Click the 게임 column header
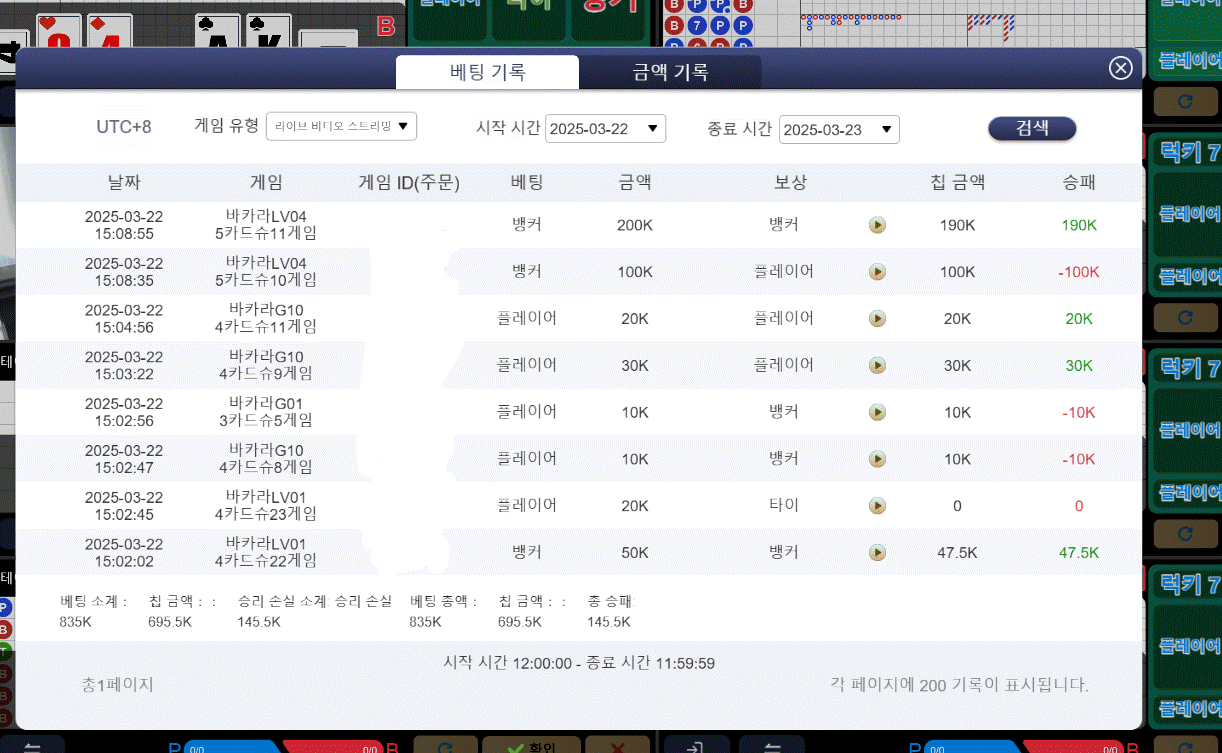Screen dimensions: 1222x753 click(266, 182)
